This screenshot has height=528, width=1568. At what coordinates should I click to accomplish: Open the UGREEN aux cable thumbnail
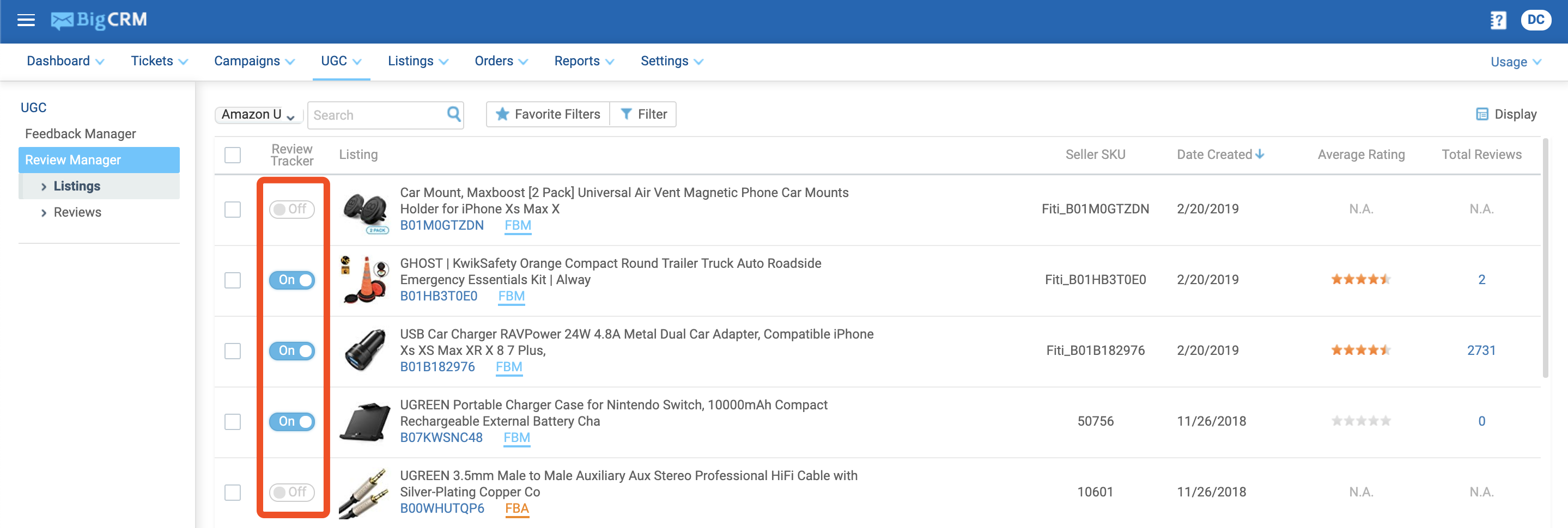click(364, 493)
